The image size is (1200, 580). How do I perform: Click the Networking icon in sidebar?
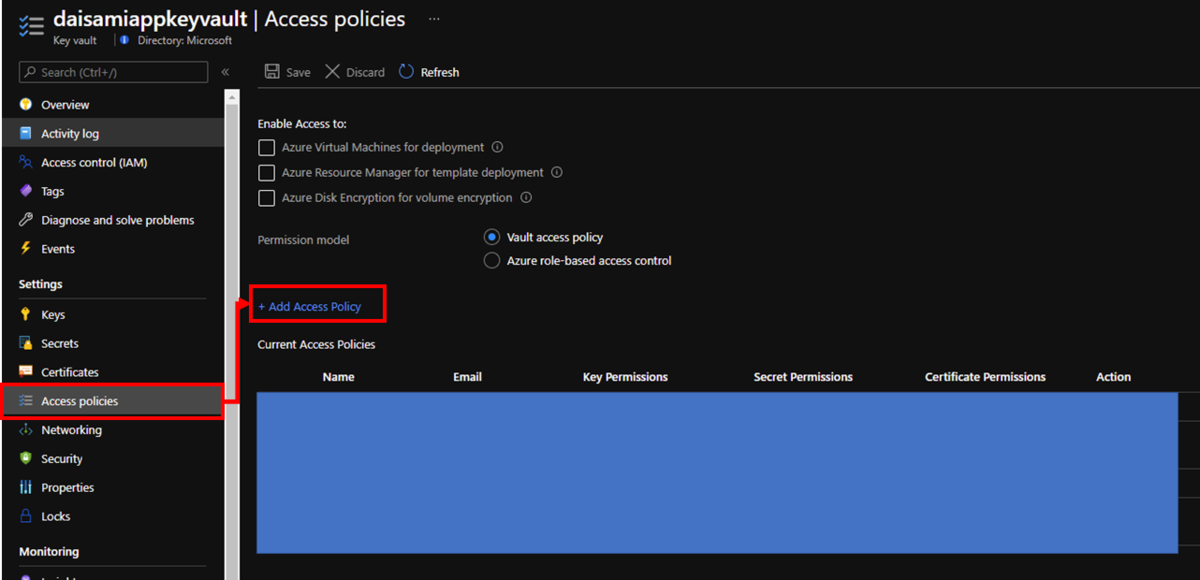26,430
